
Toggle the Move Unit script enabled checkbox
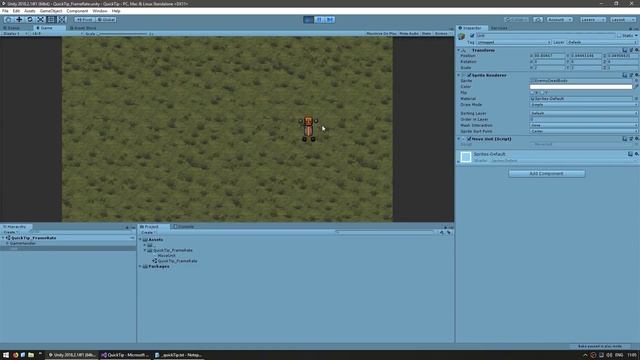[469, 139]
